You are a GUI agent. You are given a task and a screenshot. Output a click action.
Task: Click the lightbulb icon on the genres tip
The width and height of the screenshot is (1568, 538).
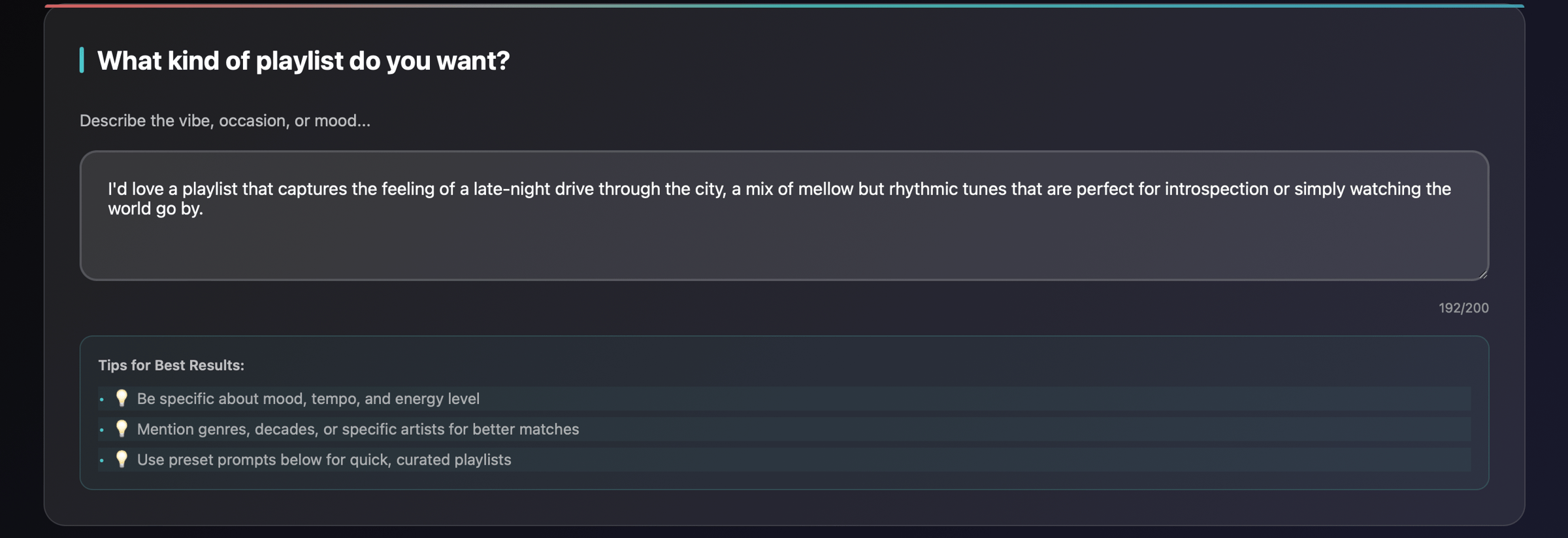[x=122, y=429]
